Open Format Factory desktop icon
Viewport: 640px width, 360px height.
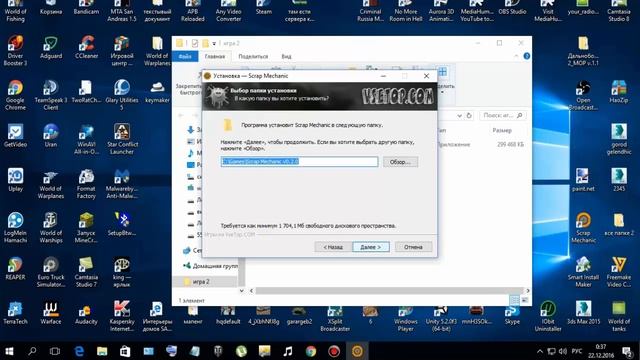click(86, 184)
